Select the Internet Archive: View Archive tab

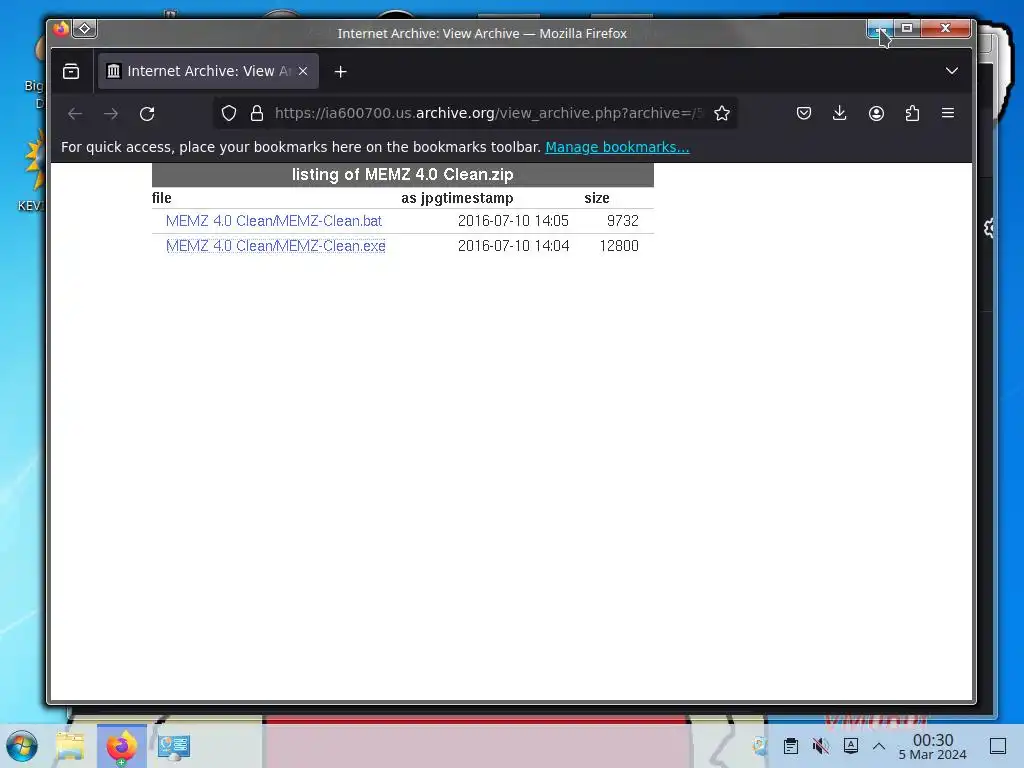(208, 71)
